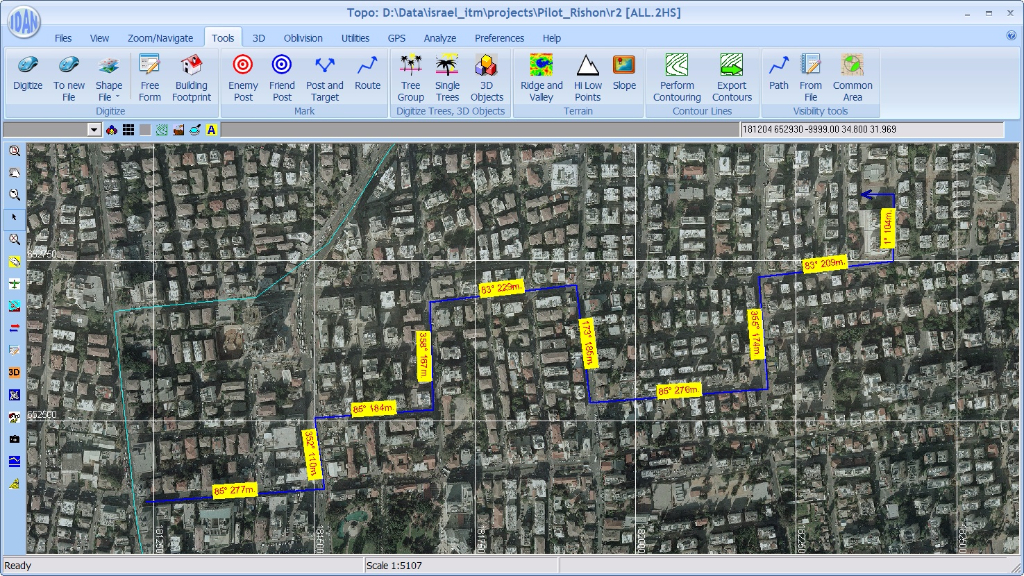This screenshot has width=1024, height=576.
Task: Click the 3D button in left sidebar
Action: [x=14, y=372]
